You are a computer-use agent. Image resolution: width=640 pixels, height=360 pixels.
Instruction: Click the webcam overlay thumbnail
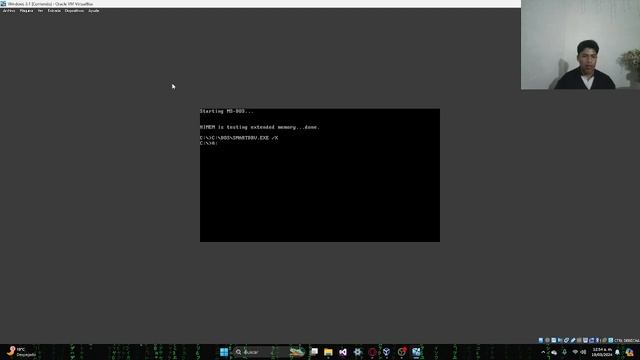[580, 44]
